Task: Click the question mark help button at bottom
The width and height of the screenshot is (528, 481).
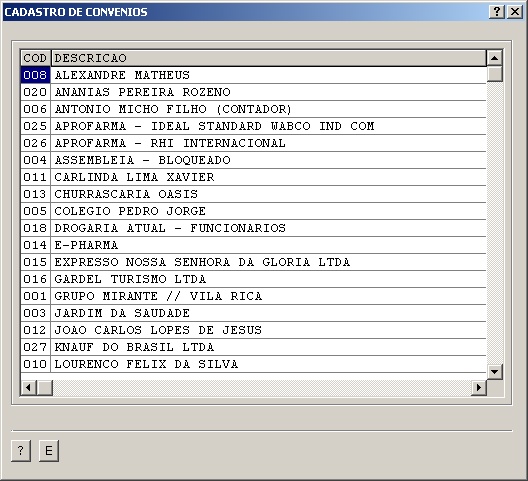Action: tap(21, 450)
